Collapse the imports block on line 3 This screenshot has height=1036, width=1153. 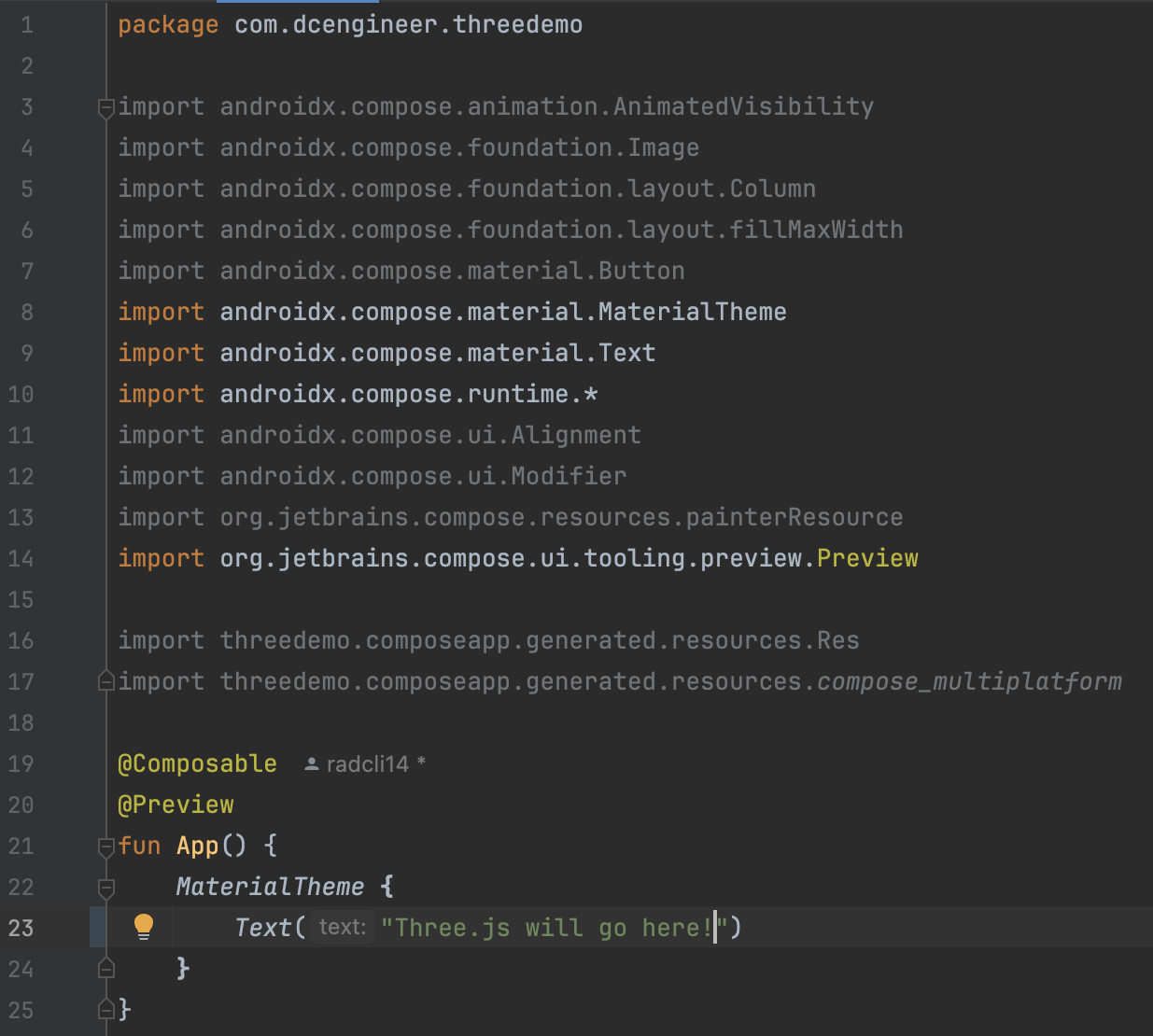point(106,107)
